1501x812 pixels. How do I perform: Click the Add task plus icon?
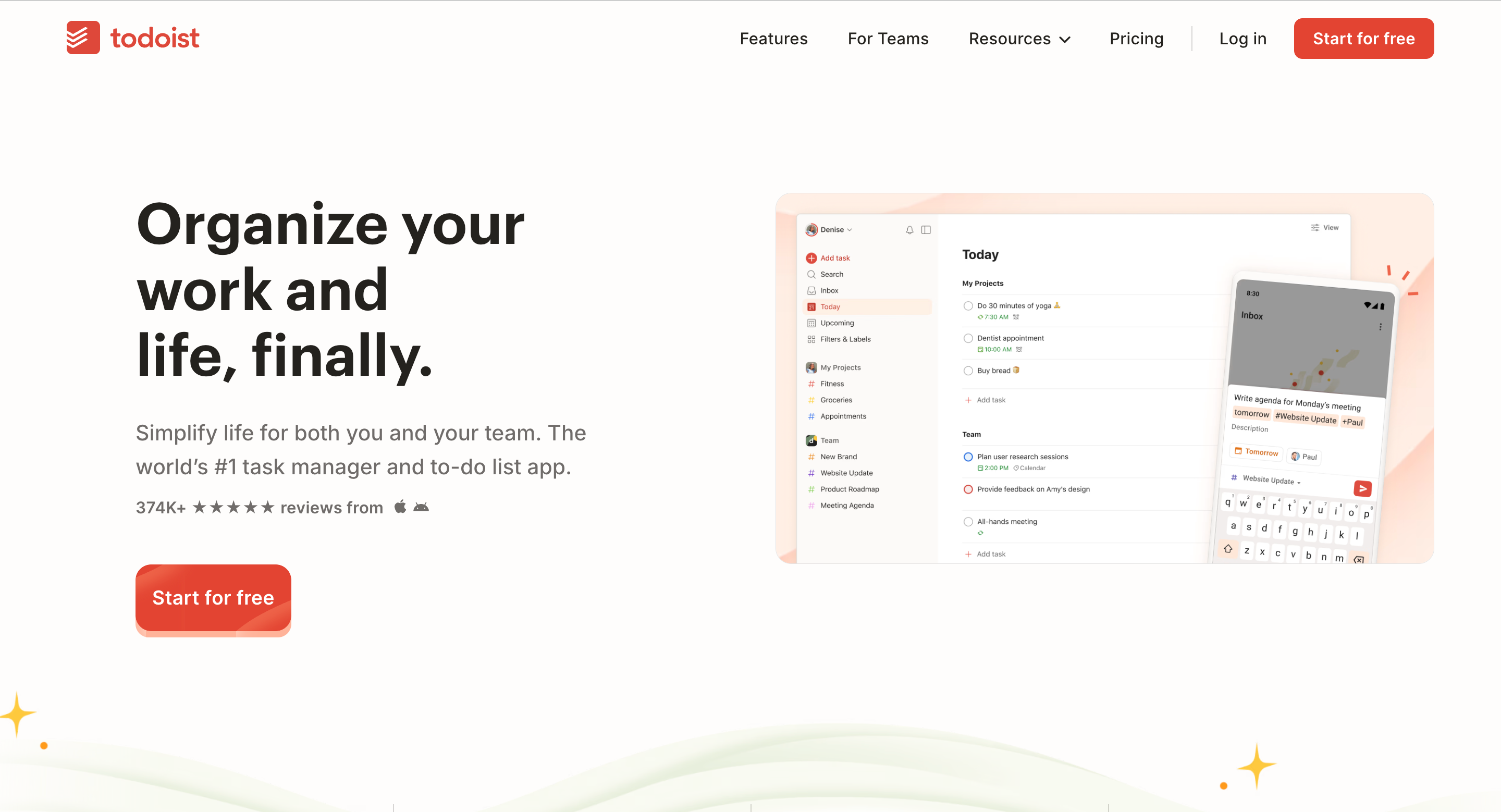click(x=811, y=257)
